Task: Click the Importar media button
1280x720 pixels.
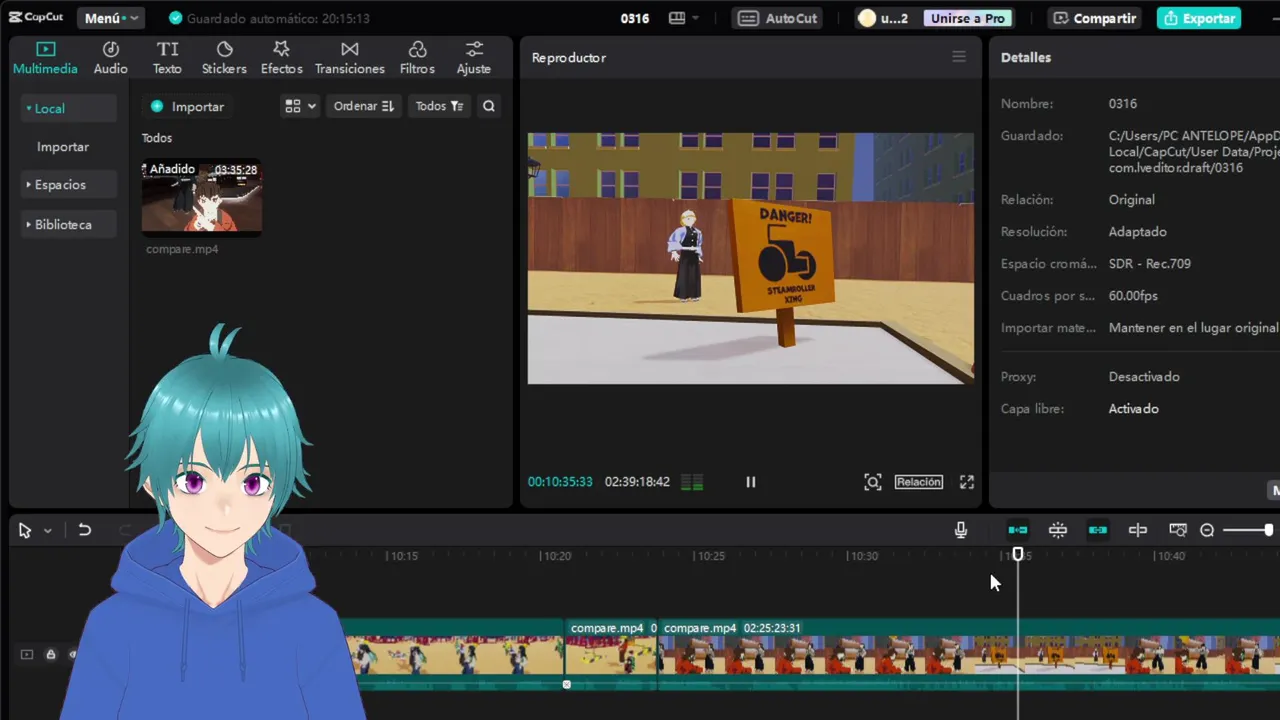Action: (x=187, y=106)
